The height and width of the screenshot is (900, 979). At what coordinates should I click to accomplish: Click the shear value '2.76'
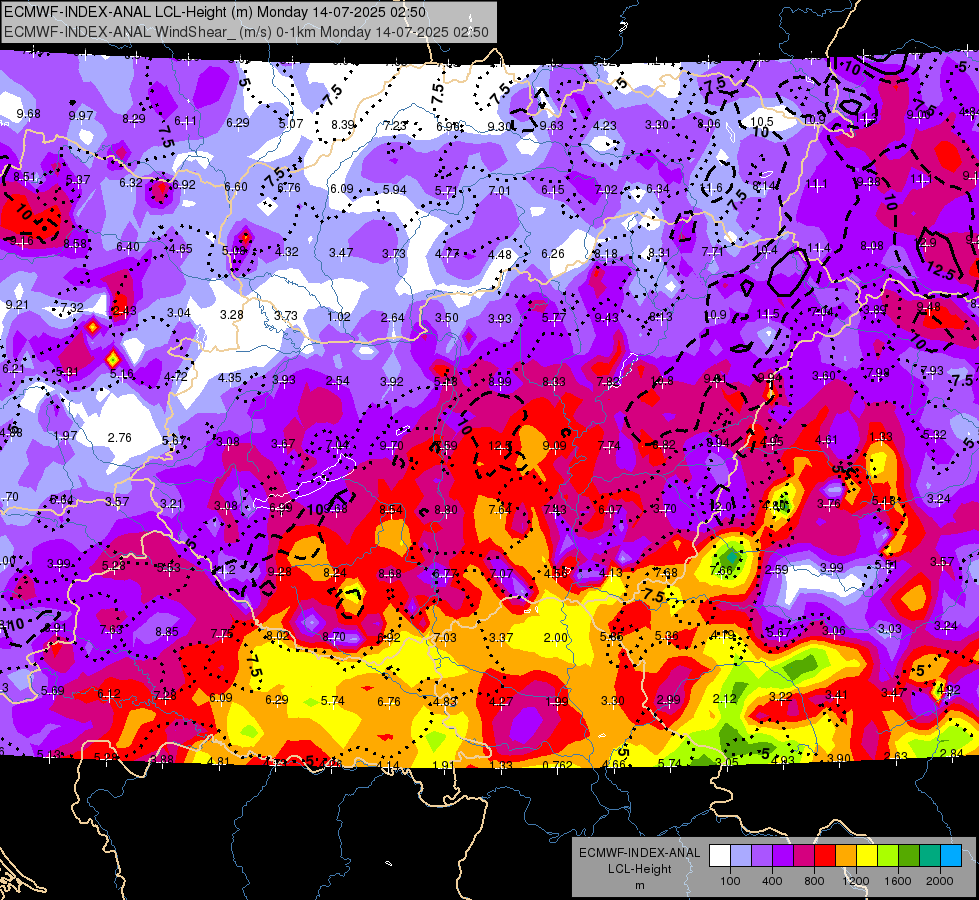tap(119, 437)
